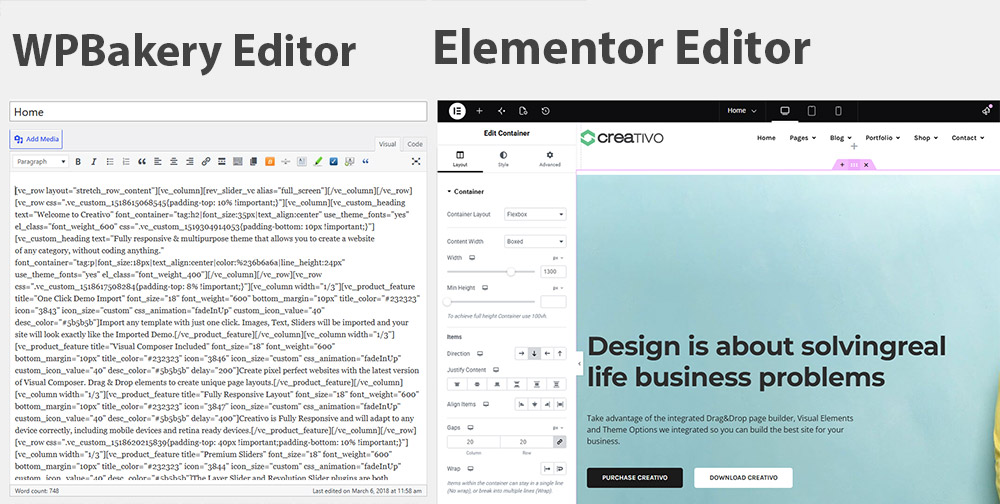Click the Column gap field
1000x504 pixels.
tap(473, 441)
